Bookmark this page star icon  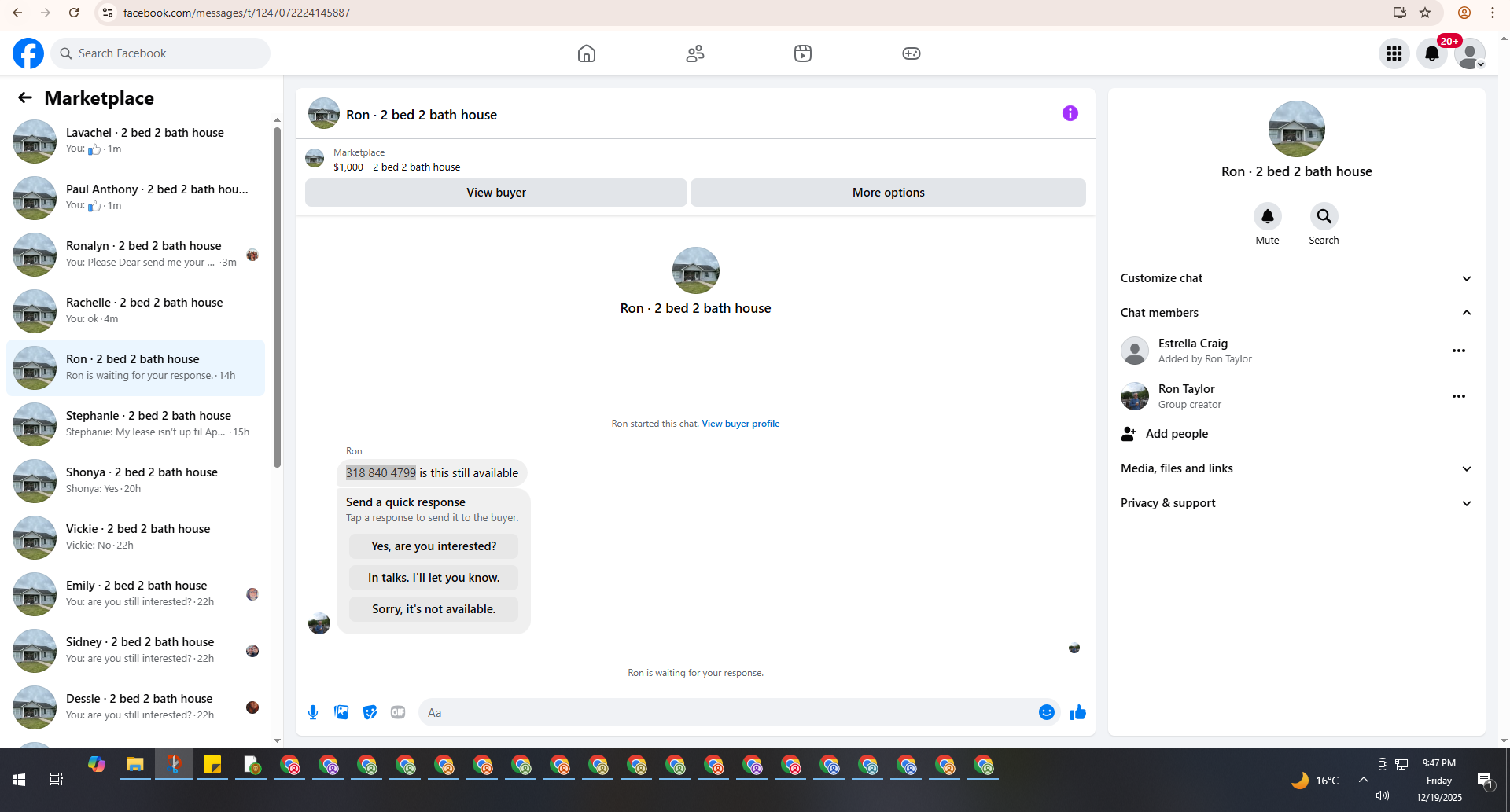point(1425,13)
